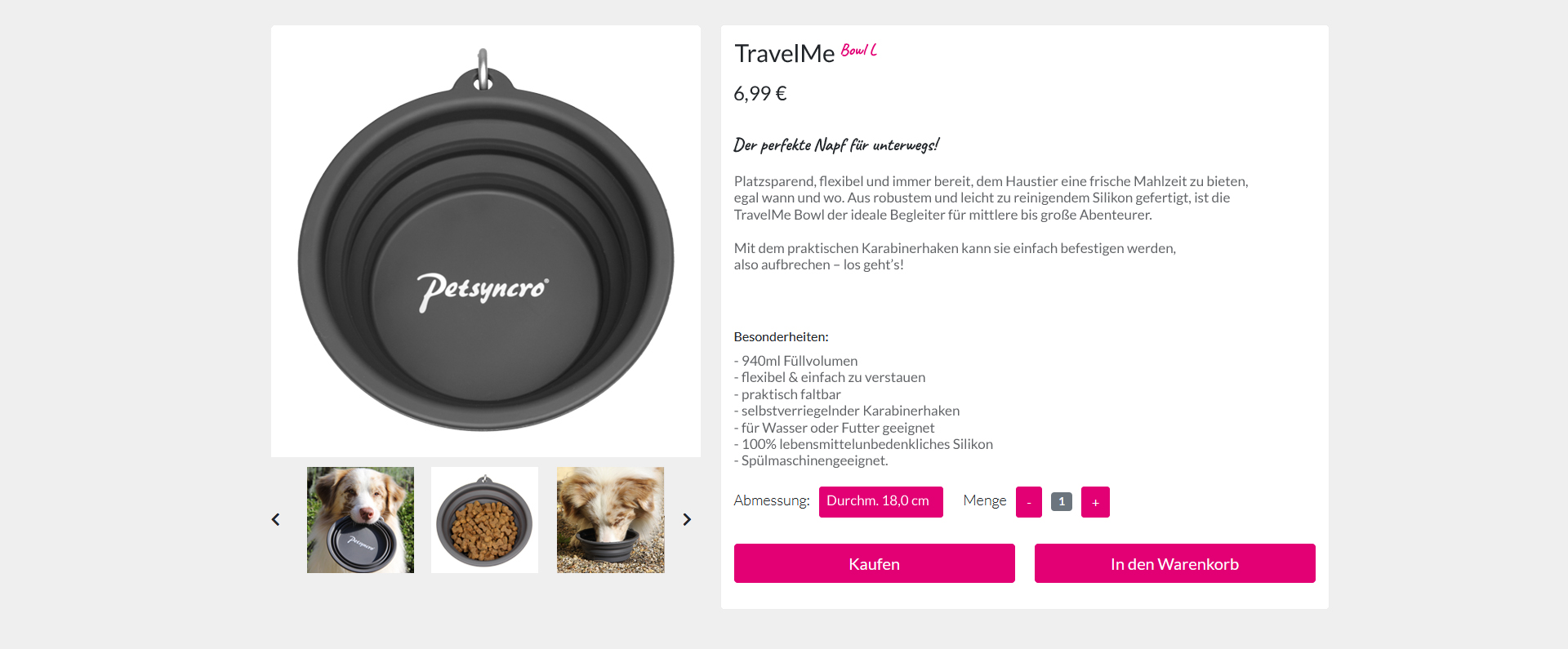
Task: Click the Besonderheiten heading
Action: (781, 336)
